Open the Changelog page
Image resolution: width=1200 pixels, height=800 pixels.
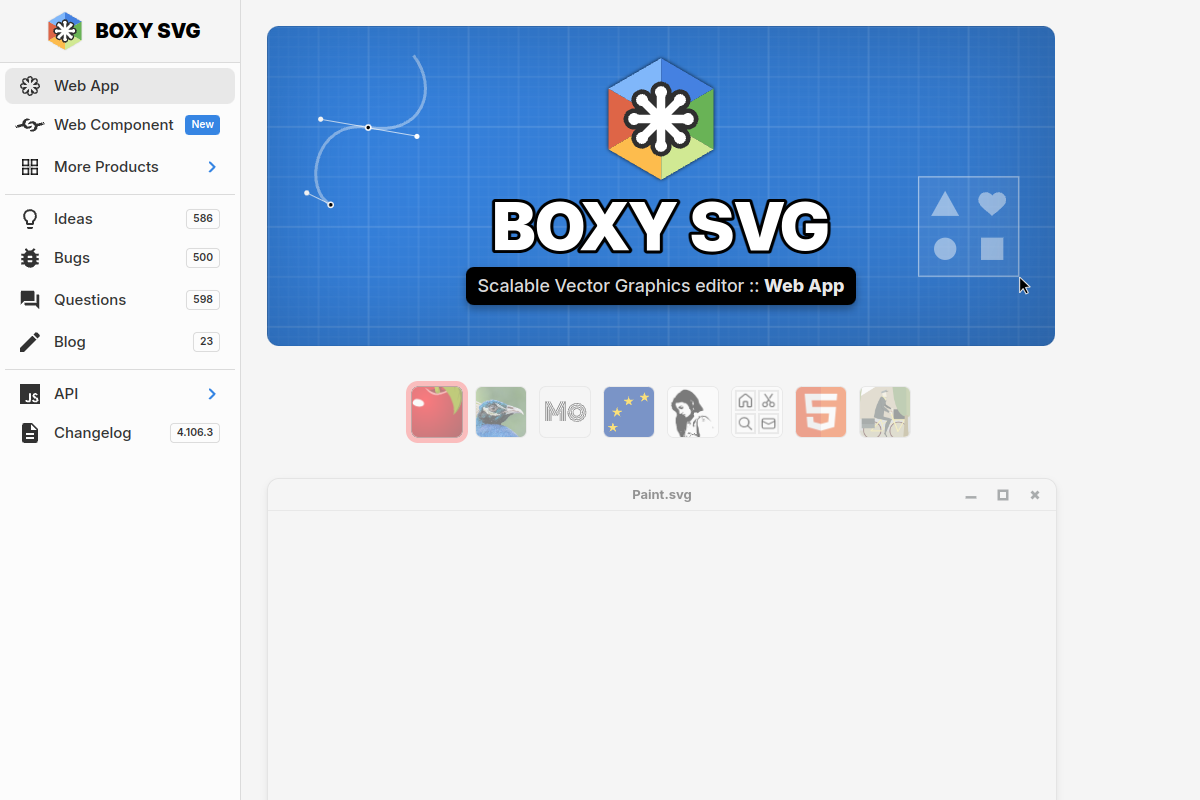point(120,433)
